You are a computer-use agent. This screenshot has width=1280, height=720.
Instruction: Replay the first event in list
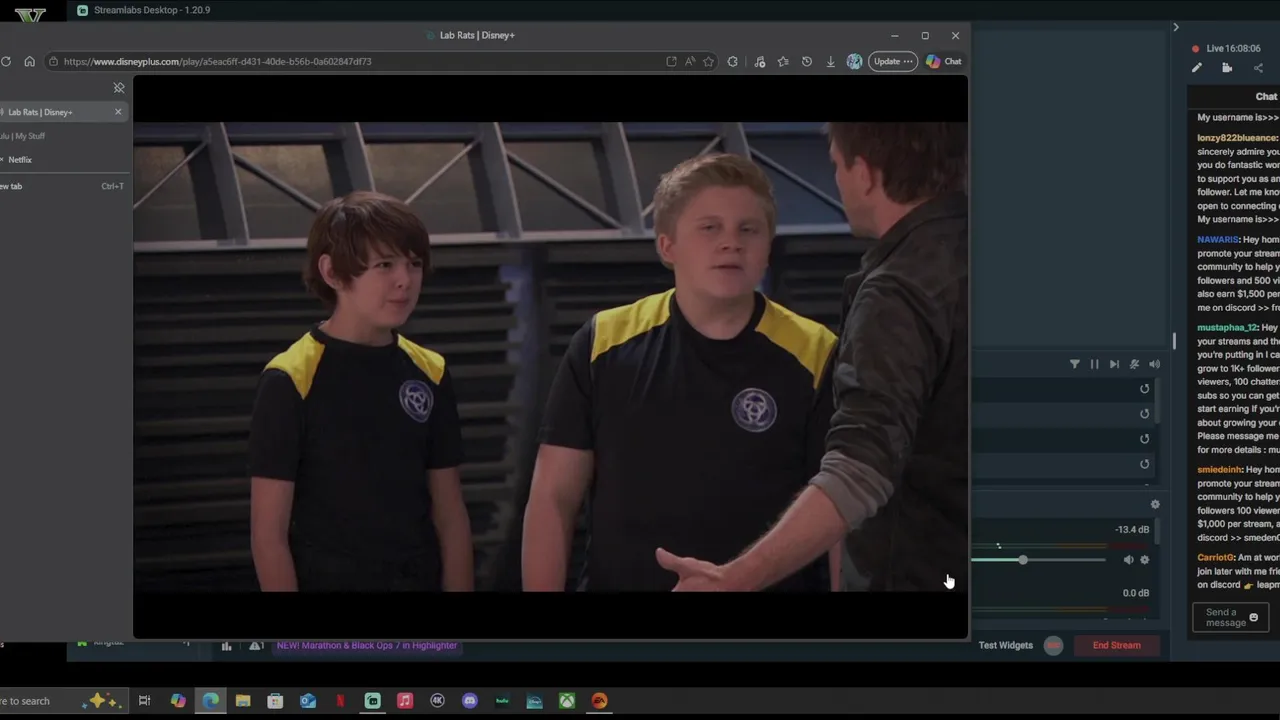1145,389
